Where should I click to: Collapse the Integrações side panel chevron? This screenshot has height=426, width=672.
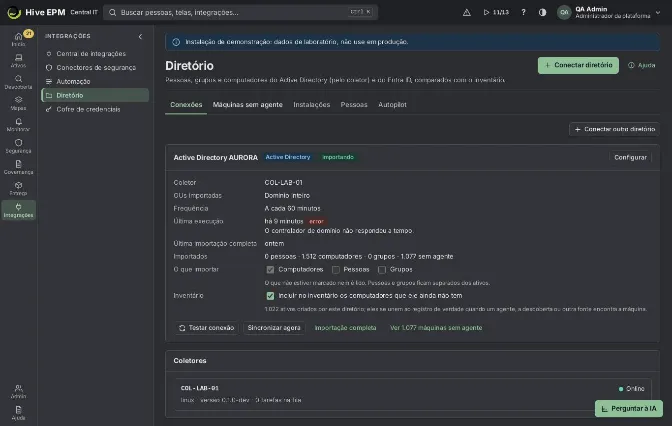coord(140,36)
